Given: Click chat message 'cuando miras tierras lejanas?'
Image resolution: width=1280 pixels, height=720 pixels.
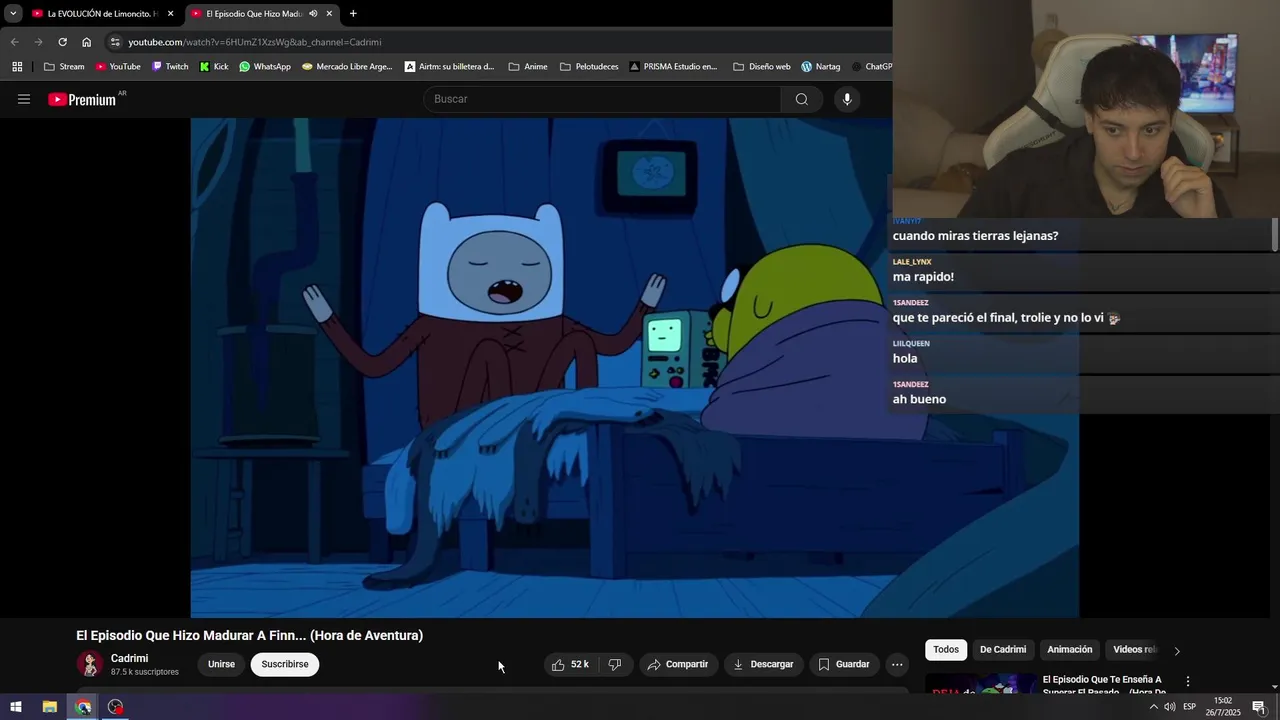Looking at the screenshot, I should click(975, 236).
